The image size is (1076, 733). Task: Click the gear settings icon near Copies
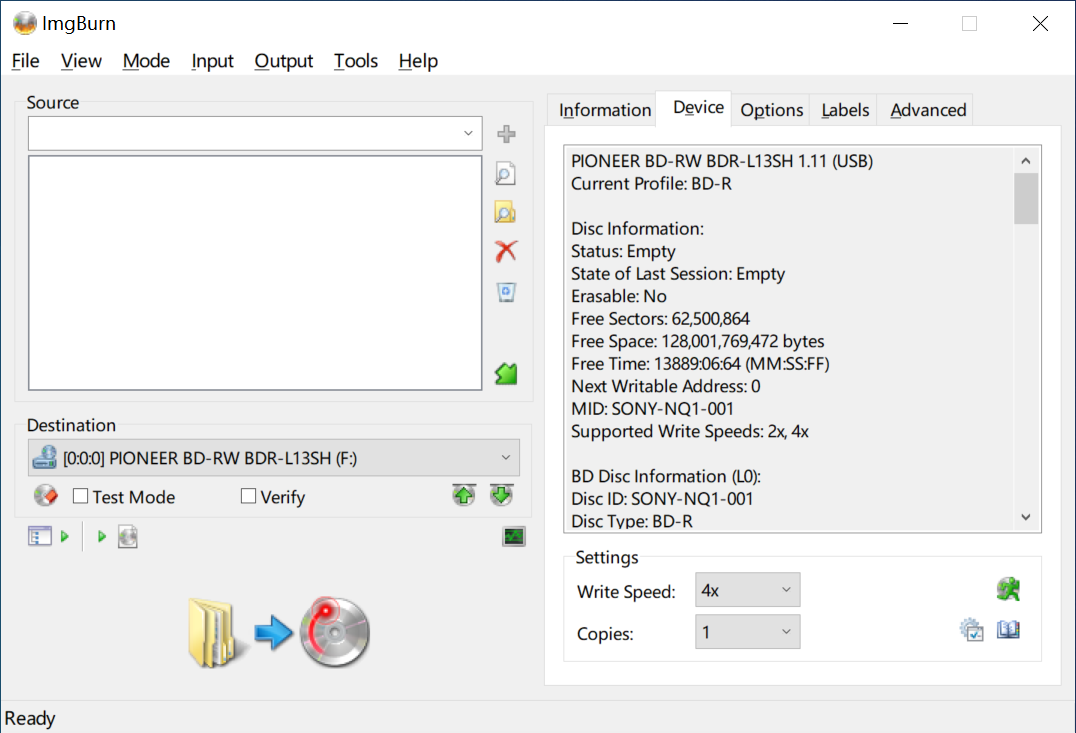972,629
